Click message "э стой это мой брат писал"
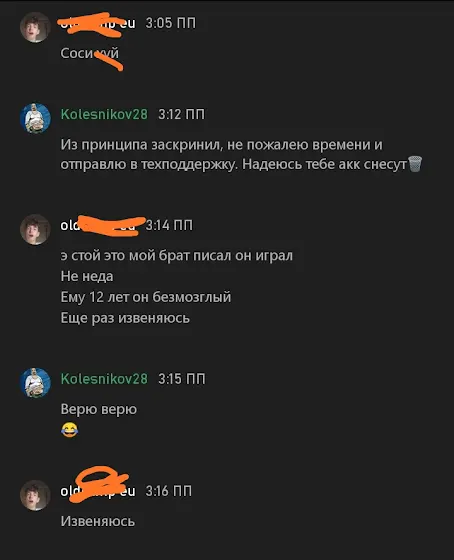 click(176, 256)
